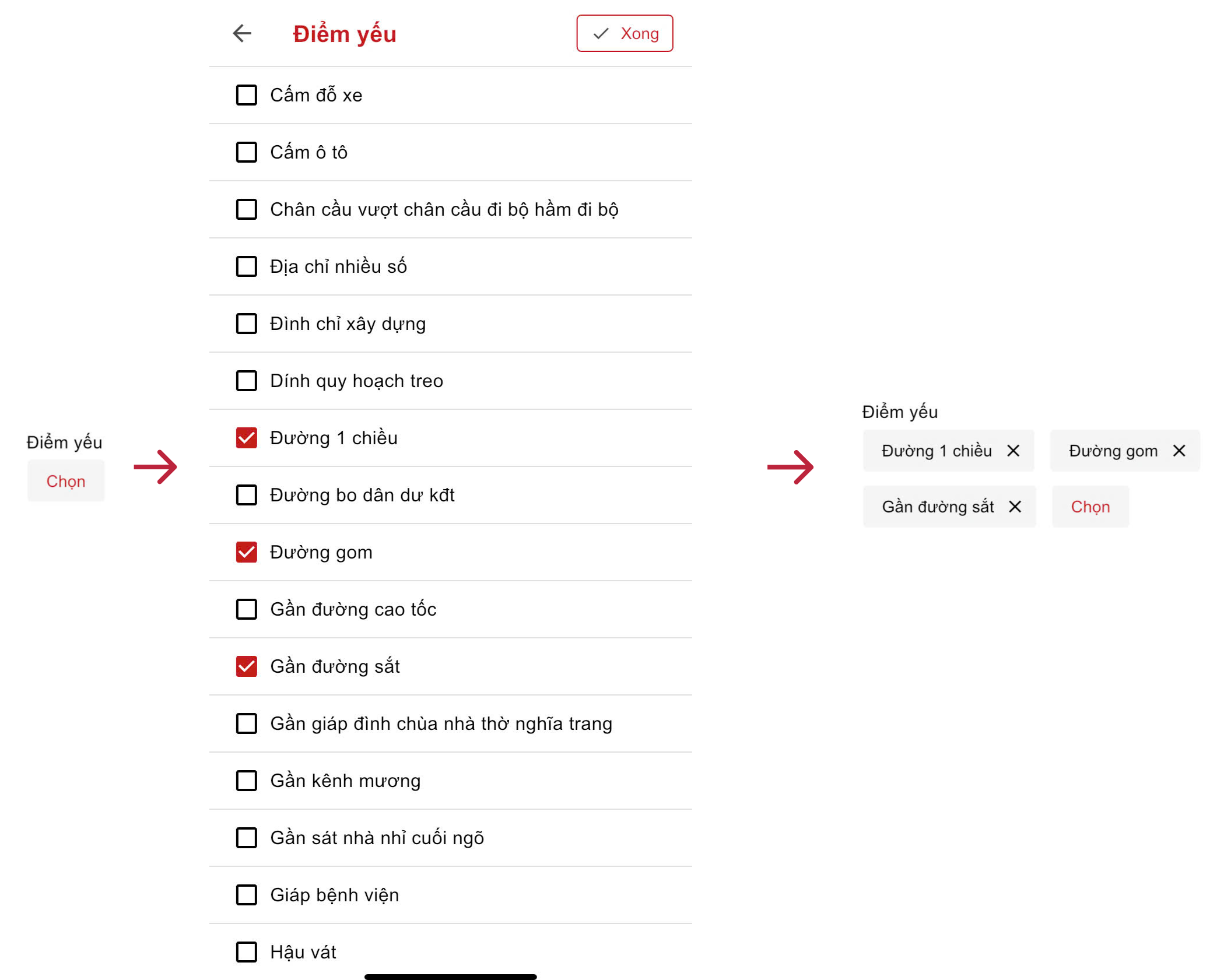Uncheck the Đường gom checkbox
The height and width of the screenshot is (980, 1231).
246,552
